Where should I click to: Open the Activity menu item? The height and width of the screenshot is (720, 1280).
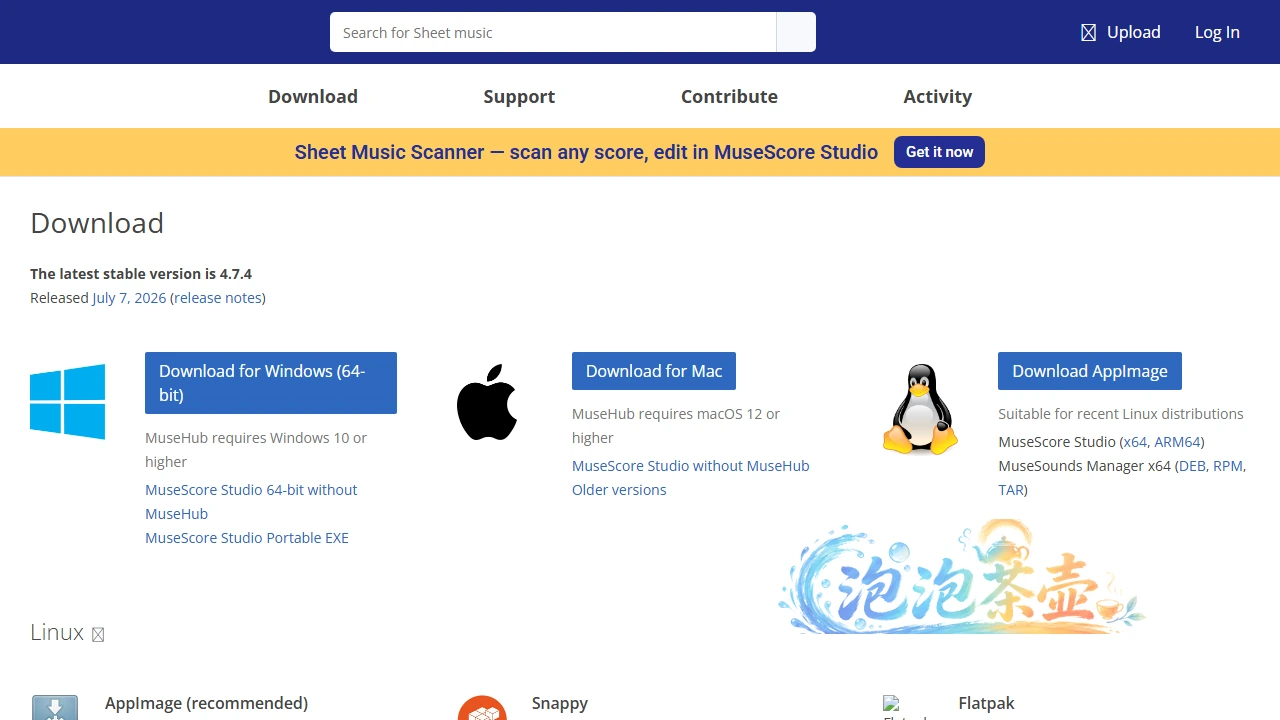coord(937,96)
